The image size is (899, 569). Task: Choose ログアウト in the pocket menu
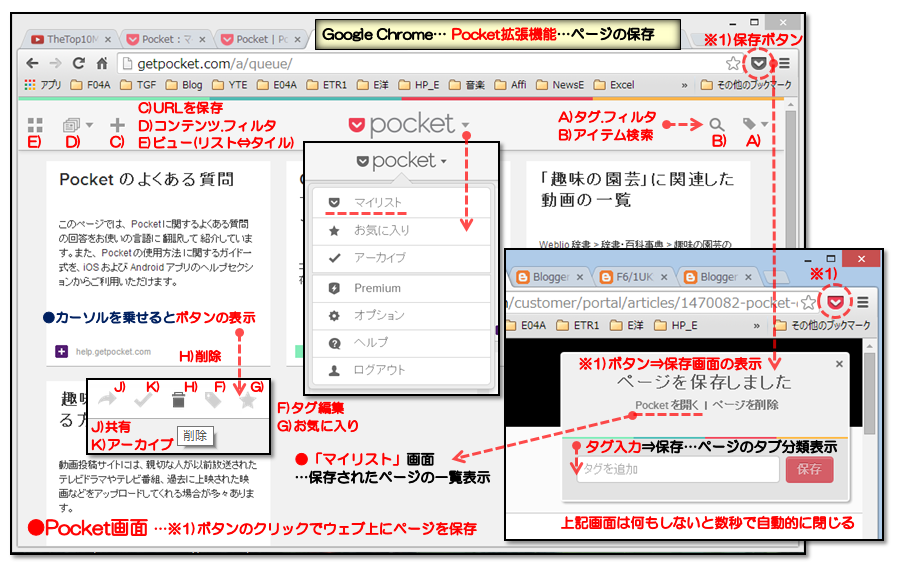tap(401, 371)
